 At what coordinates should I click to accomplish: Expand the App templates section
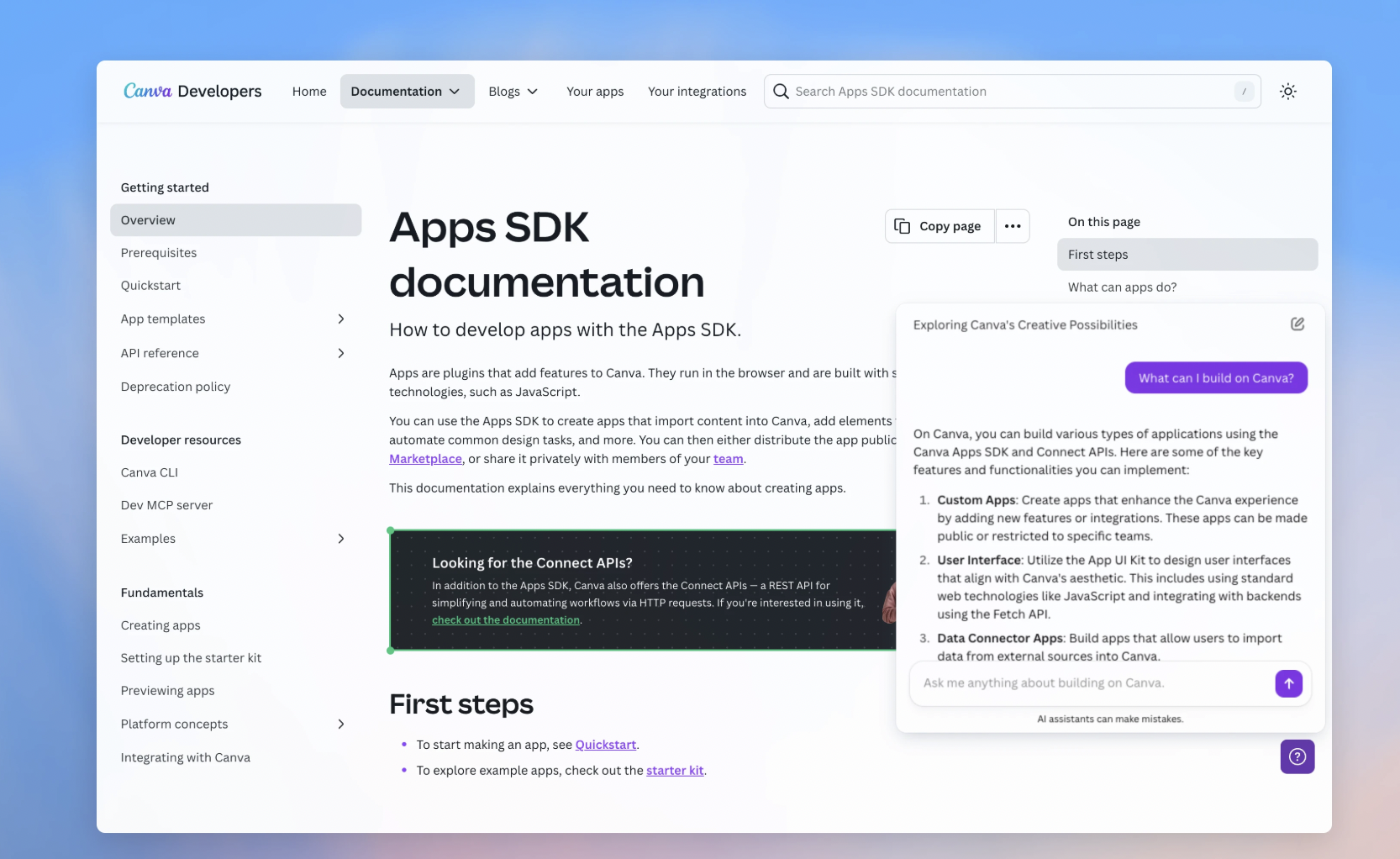point(340,319)
